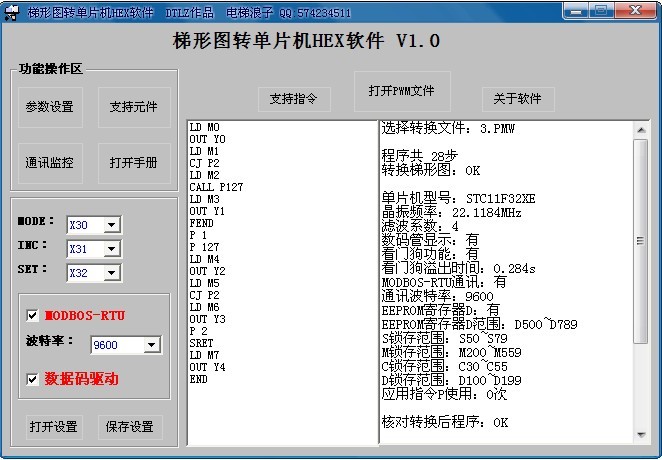Toggle the MODBOS-RTU checkbox
This screenshot has height=460, width=662.
pyautogui.click(x=33, y=316)
